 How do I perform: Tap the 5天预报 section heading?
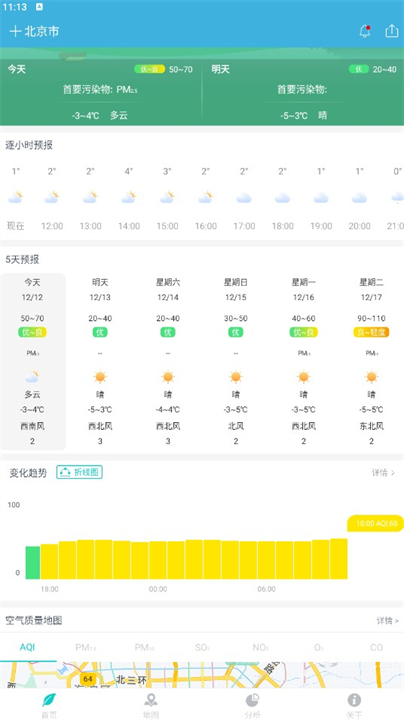click(x=22, y=259)
